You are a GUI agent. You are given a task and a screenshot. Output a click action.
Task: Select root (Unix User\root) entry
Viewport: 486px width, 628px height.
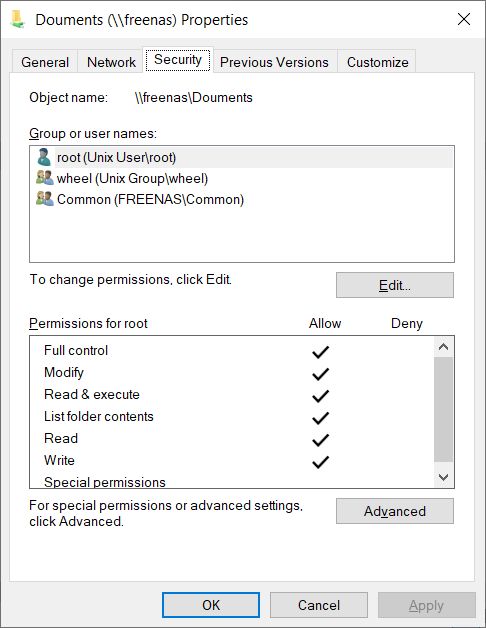(242, 157)
